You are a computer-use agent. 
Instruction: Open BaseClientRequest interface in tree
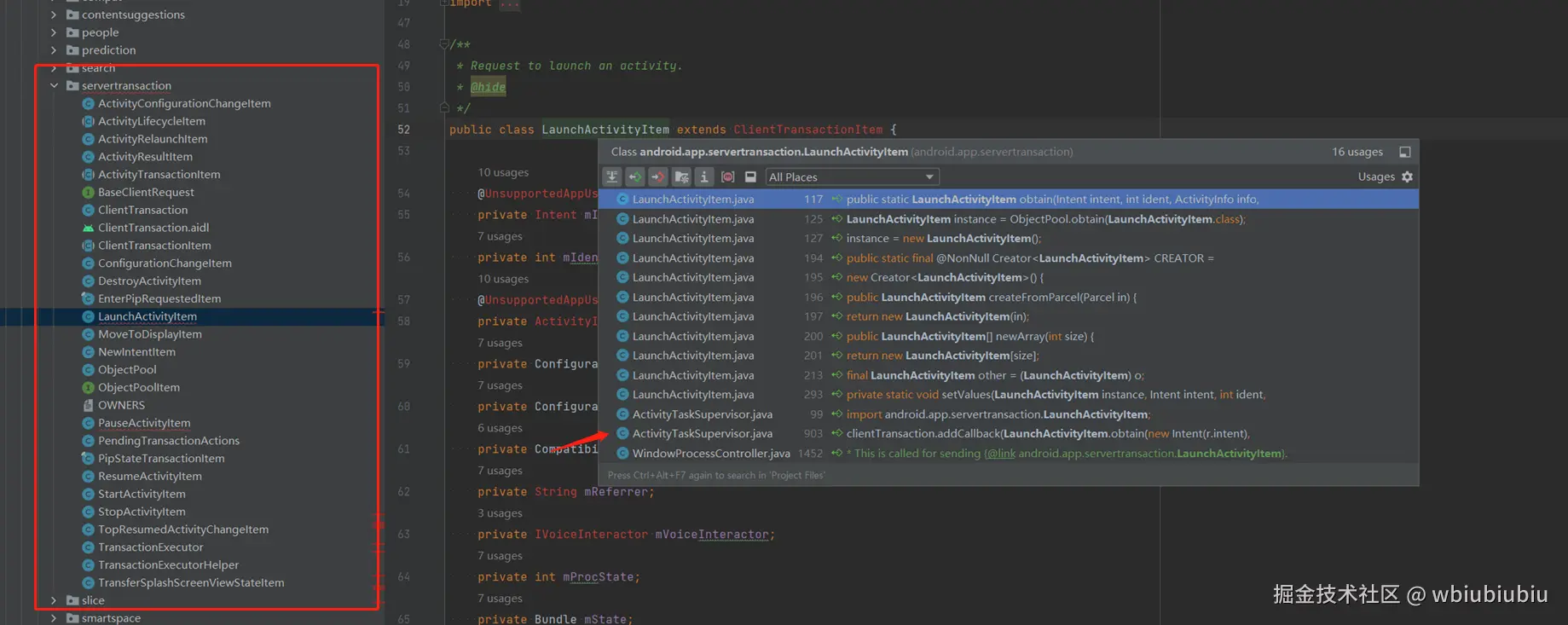point(146,193)
